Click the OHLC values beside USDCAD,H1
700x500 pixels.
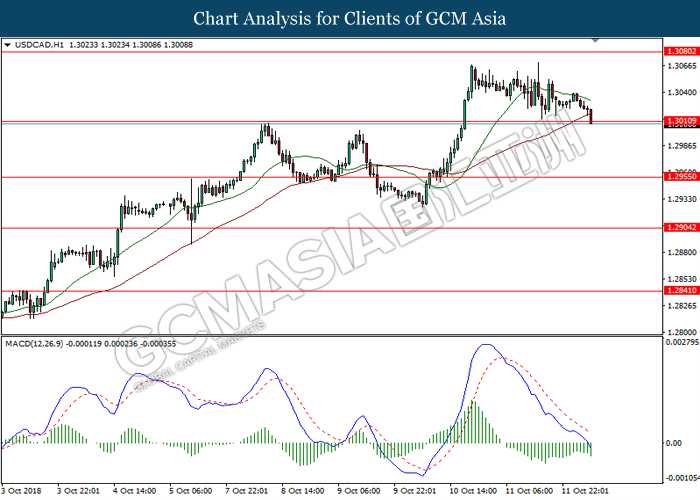[x=131, y=45]
